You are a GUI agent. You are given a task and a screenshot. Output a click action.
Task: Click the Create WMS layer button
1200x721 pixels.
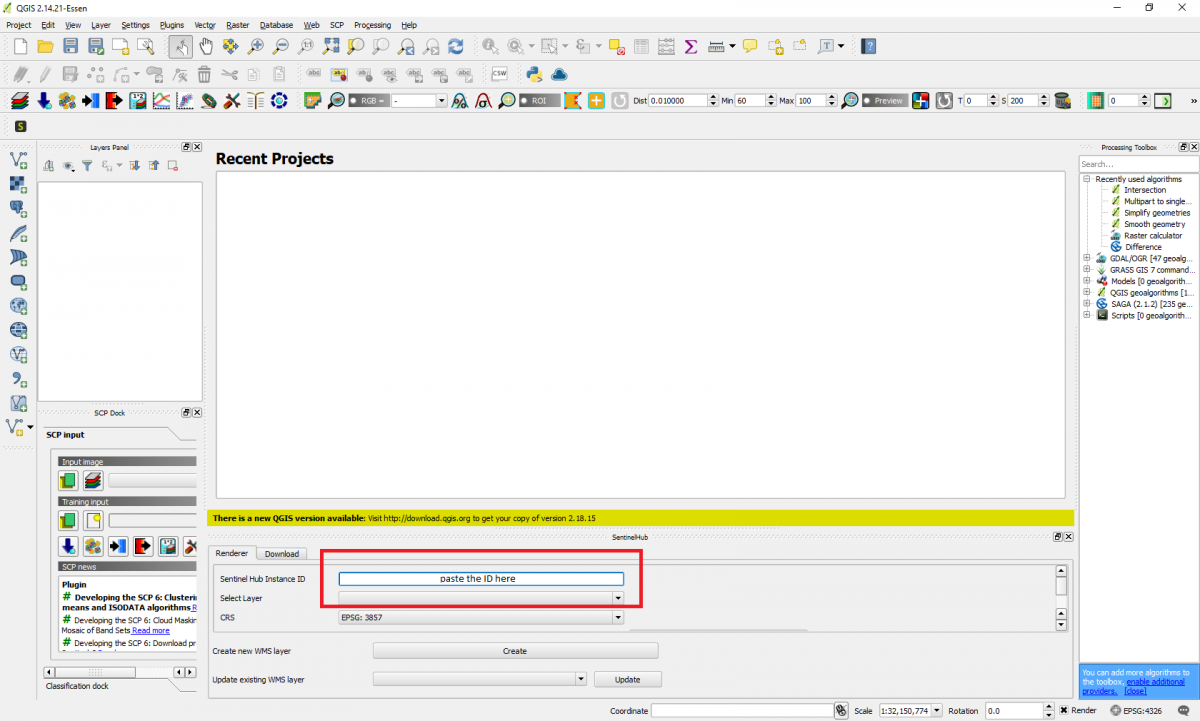coord(515,651)
